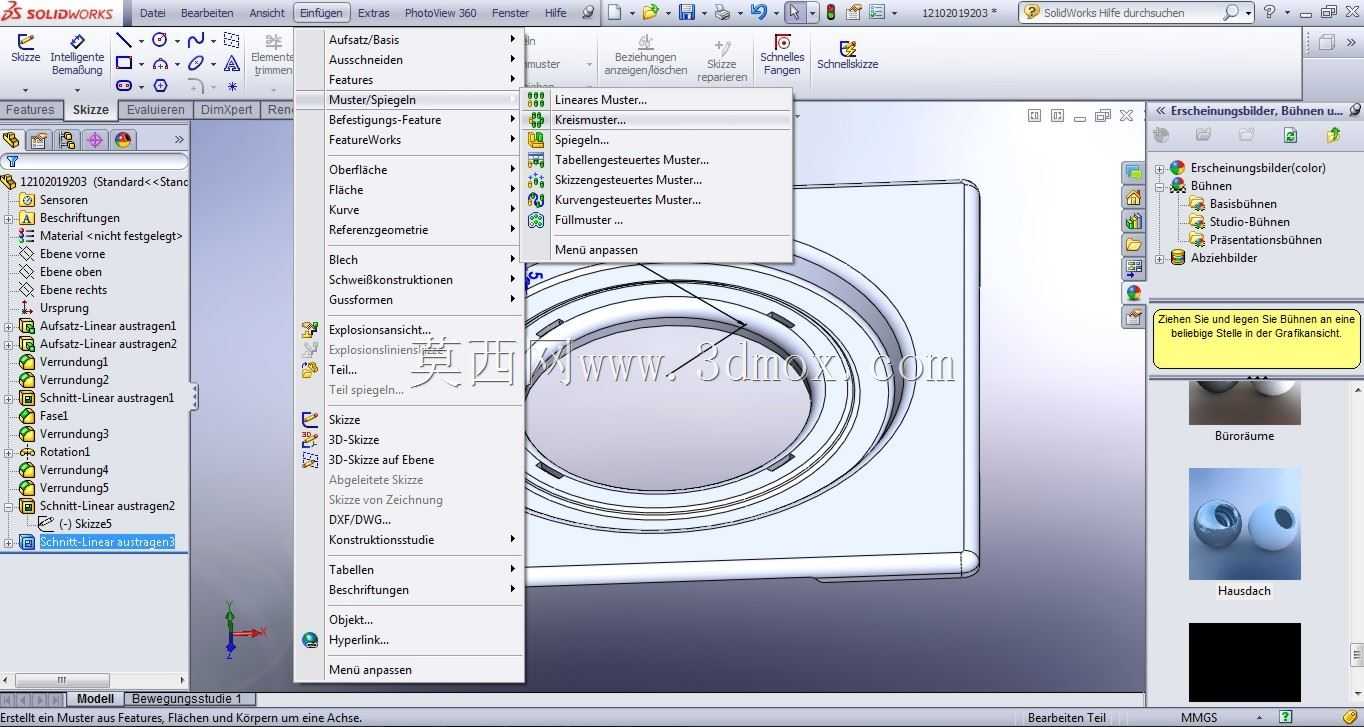1364x727 pixels.
Task: Select the (-) Skizze5 sketch item
Action: click(85, 524)
